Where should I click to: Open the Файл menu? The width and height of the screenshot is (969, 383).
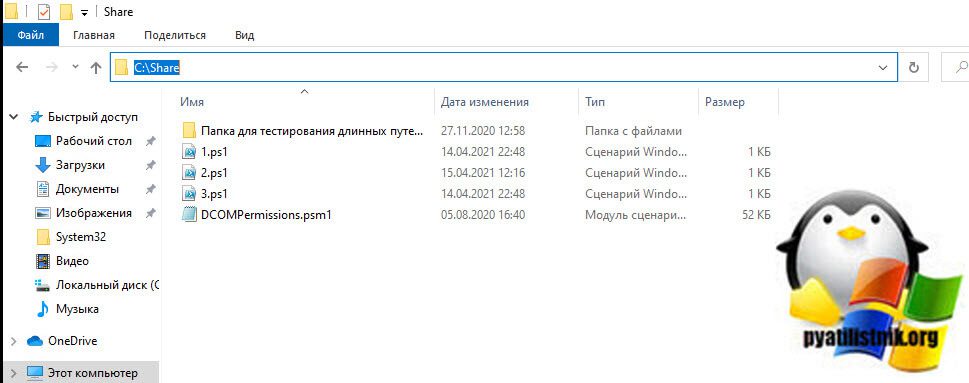[30, 35]
